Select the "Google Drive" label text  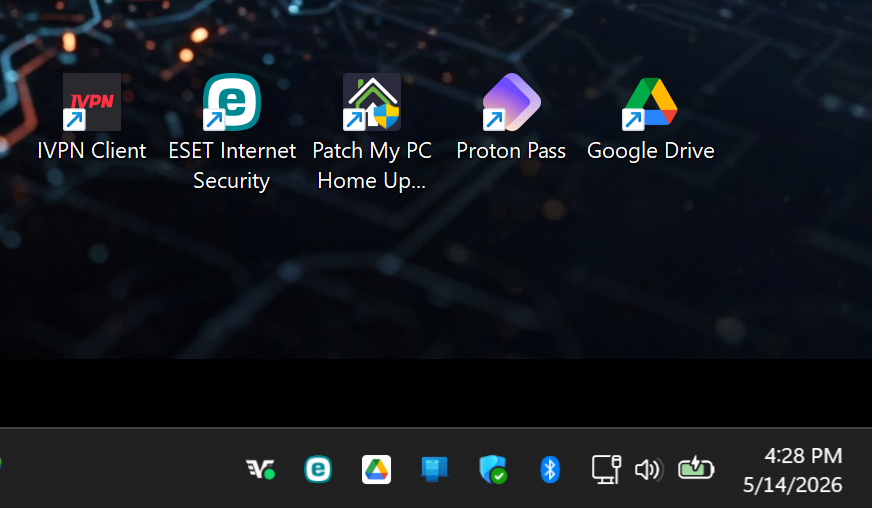(x=651, y=151)
